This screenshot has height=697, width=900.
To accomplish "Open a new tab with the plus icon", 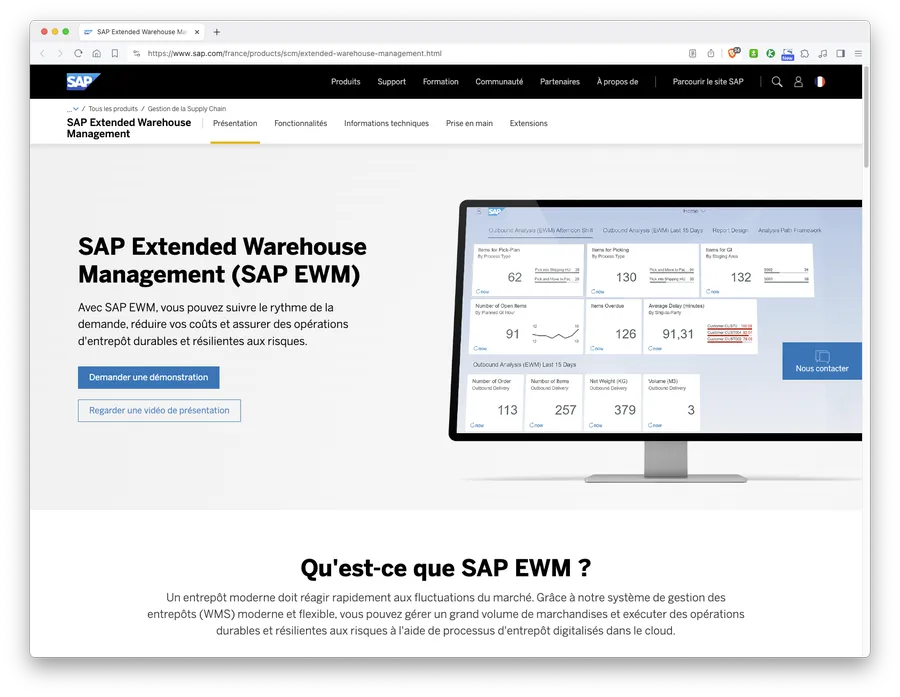I will (216, 32).
